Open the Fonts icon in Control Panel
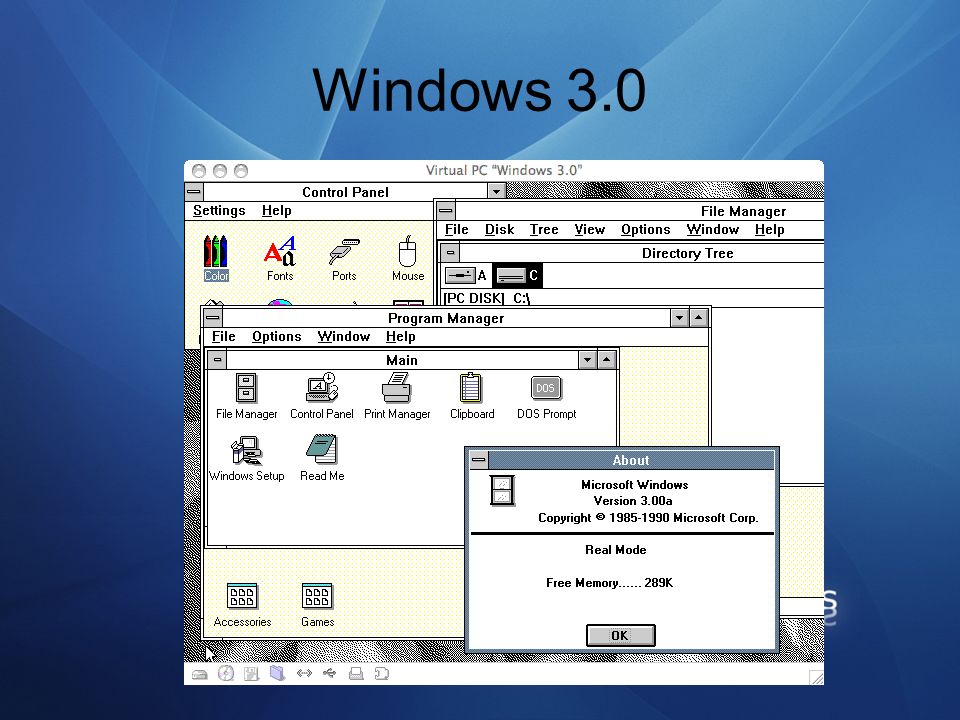Viewport: 960px width, 720px height. tap(280, 258)
